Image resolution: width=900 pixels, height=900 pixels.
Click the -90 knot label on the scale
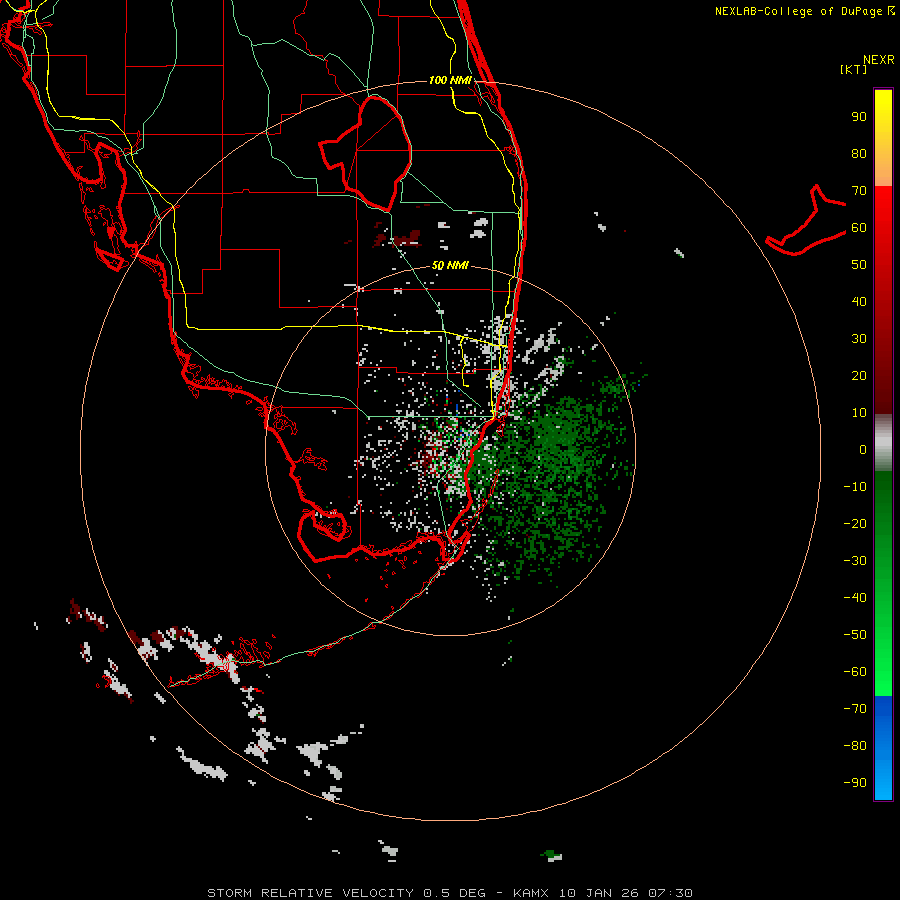coord(855,782)
